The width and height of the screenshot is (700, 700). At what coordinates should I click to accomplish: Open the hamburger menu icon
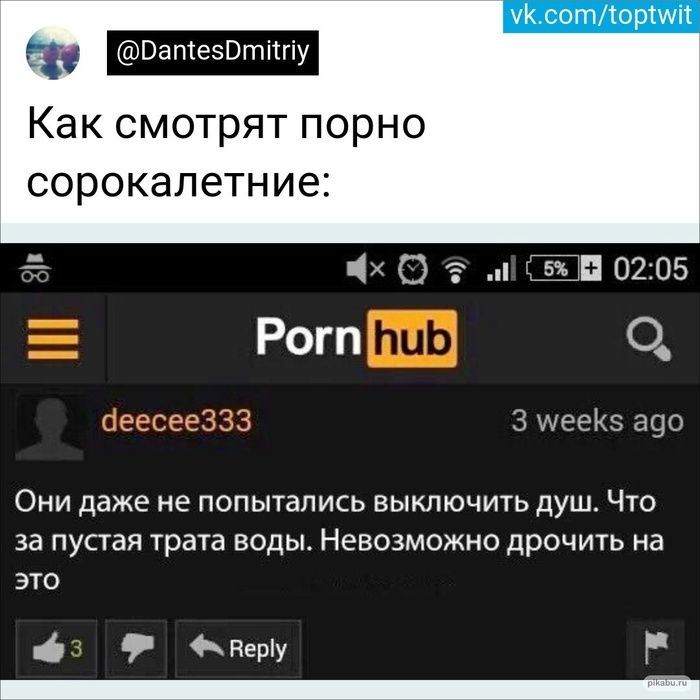(x=53, y=339)
